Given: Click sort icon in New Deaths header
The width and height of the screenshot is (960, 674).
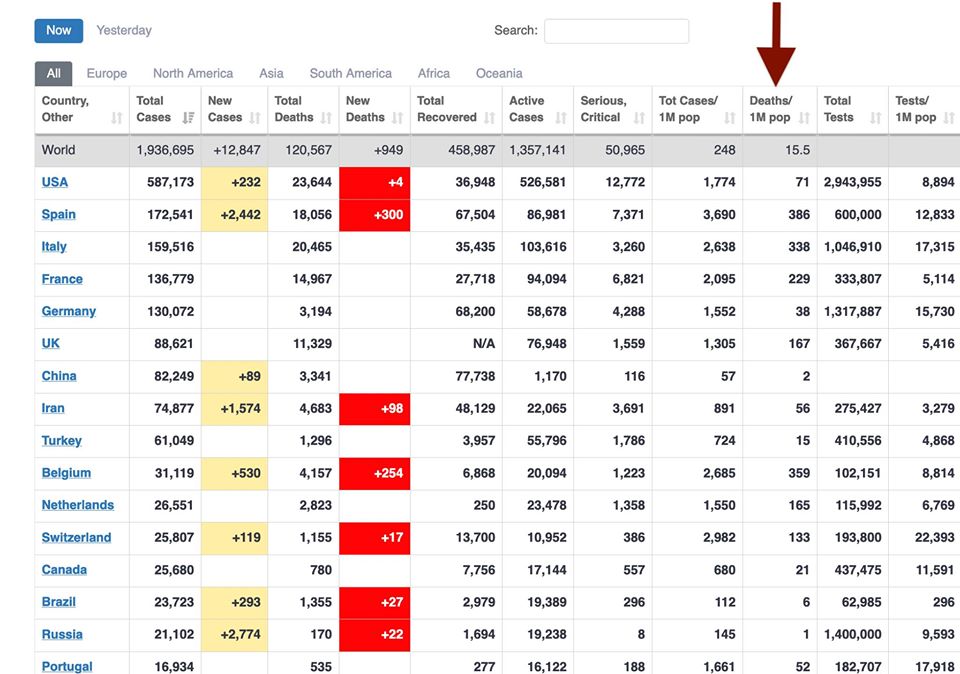Looking at the screenshot, I should (x=397, y=118).
